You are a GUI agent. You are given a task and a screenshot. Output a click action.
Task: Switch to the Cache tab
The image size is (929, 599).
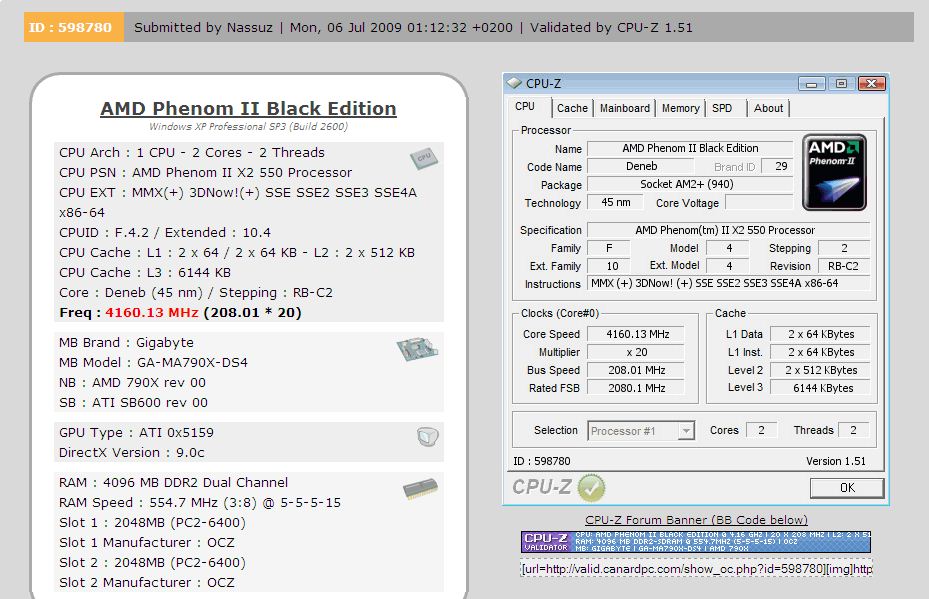(x=572, y=108)
